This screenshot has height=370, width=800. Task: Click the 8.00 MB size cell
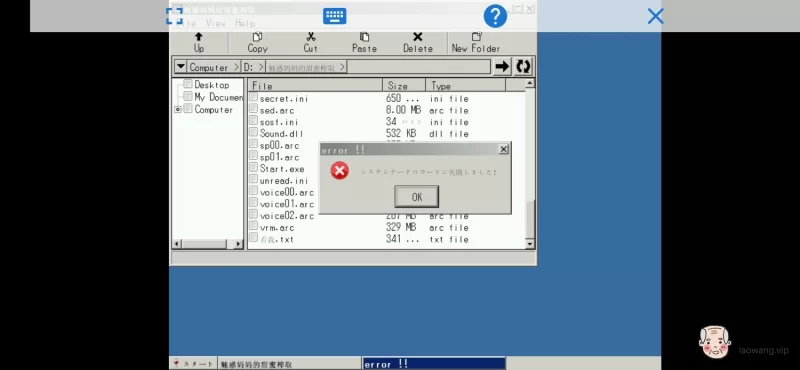(403, 110)
